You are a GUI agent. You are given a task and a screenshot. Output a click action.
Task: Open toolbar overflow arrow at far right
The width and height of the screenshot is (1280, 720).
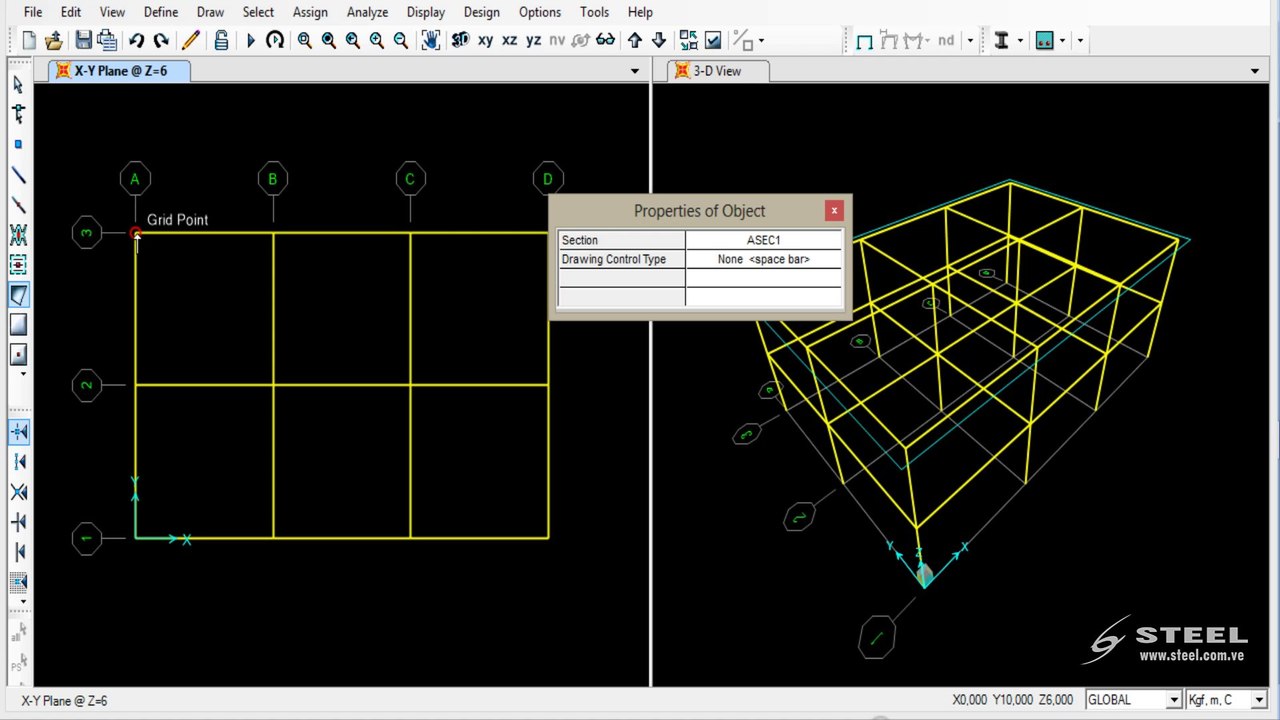point(1080,41)
